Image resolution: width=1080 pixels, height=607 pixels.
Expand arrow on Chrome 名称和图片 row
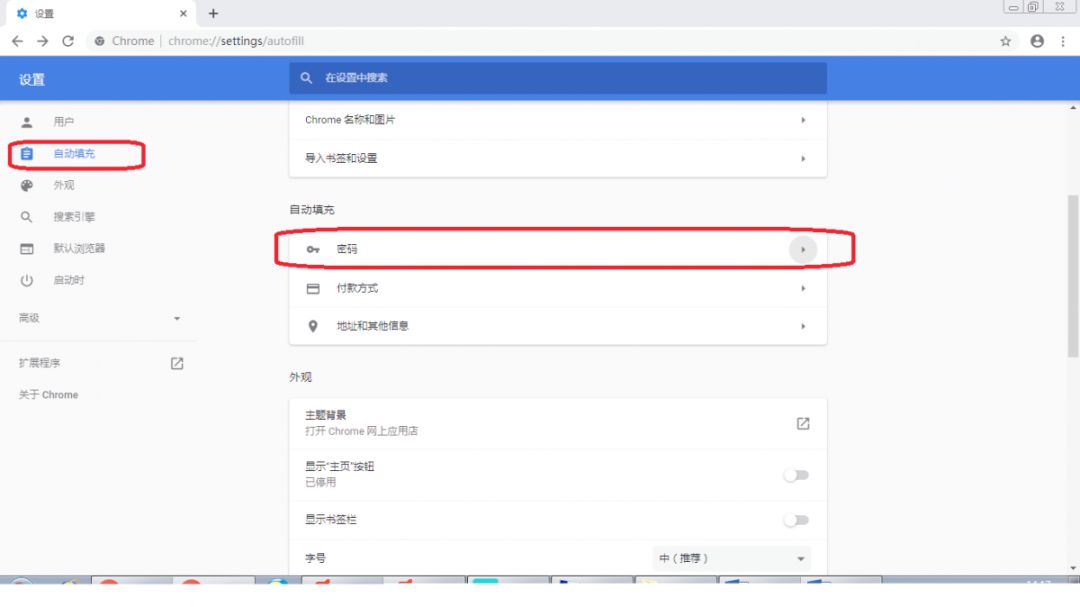[803, 120]
